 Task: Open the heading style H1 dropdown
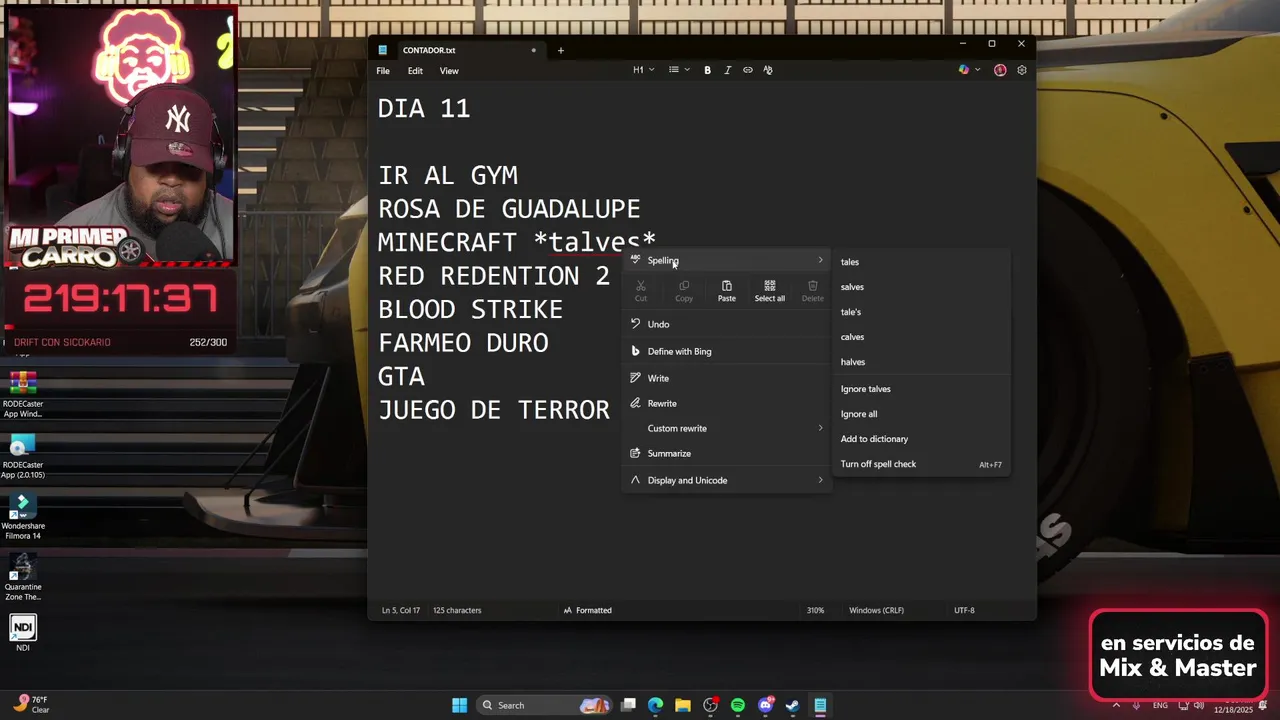(644, 70)
